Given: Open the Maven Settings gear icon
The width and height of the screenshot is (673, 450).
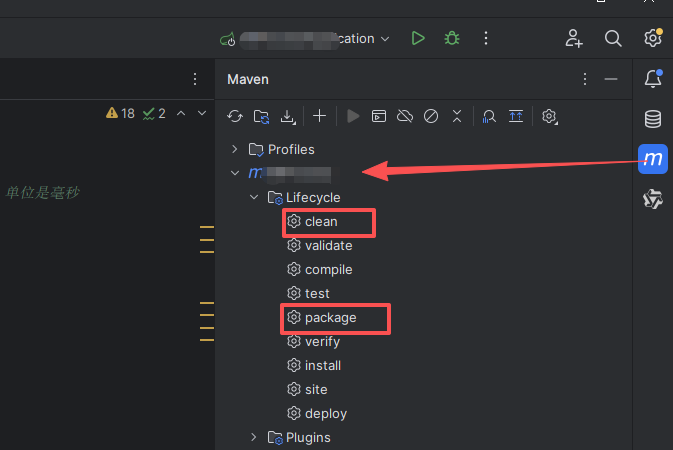Looking at the screenshot, I should point(549,116).
